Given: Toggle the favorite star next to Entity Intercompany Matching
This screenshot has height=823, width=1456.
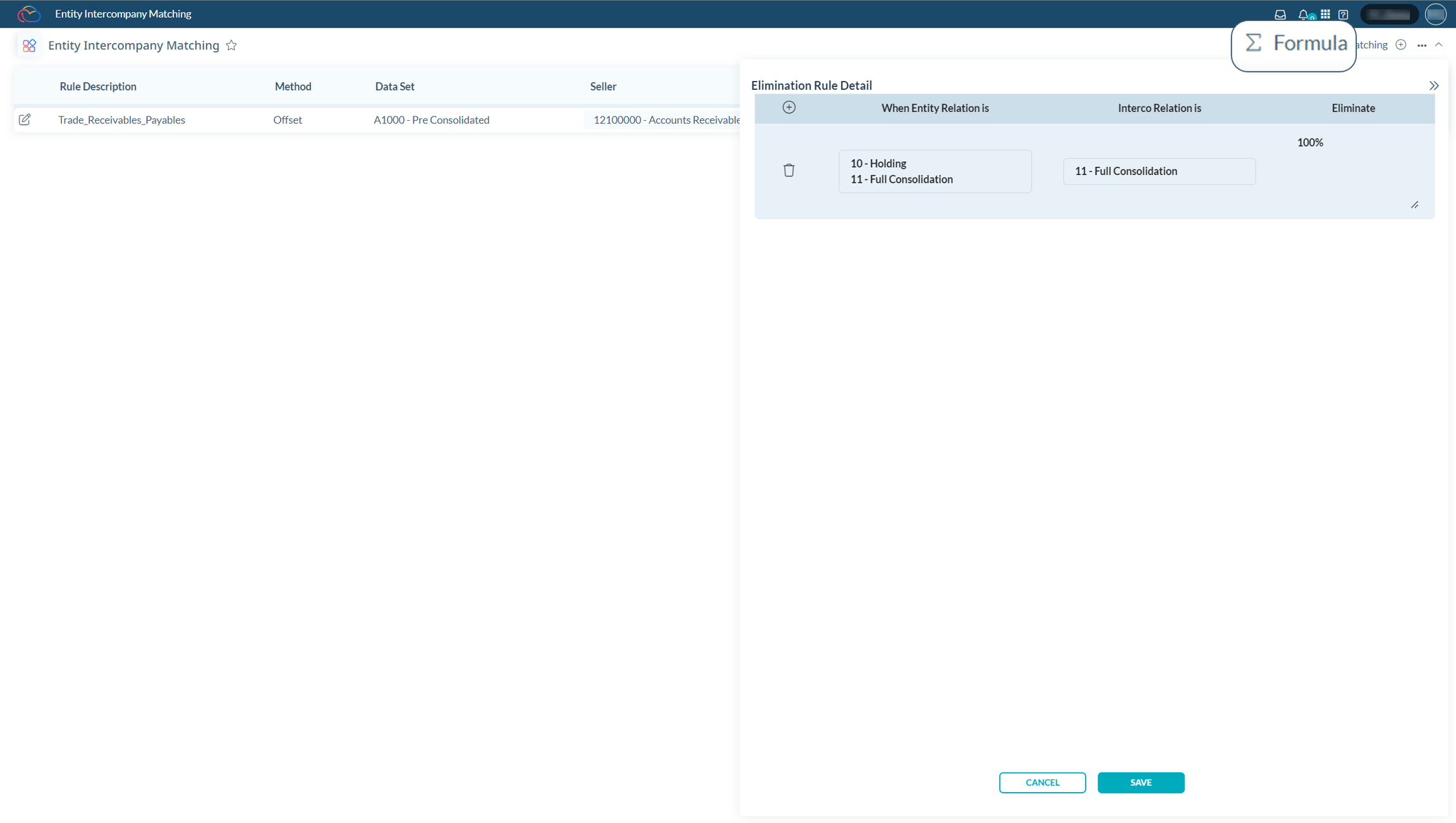Looking at the screenshot, I should (x=231, y=45).
